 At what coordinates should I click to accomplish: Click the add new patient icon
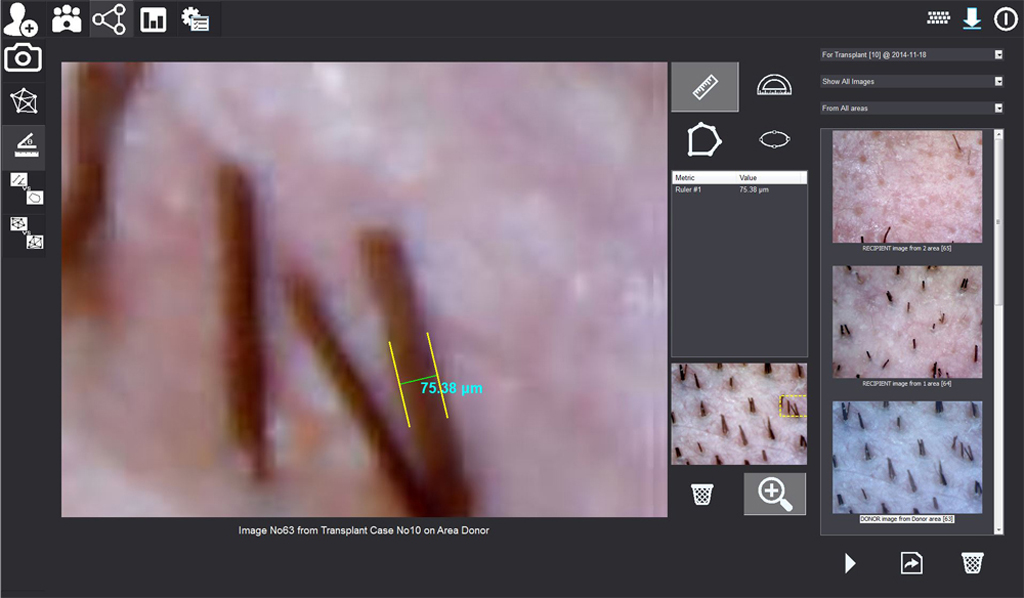[x=21, y=18]
